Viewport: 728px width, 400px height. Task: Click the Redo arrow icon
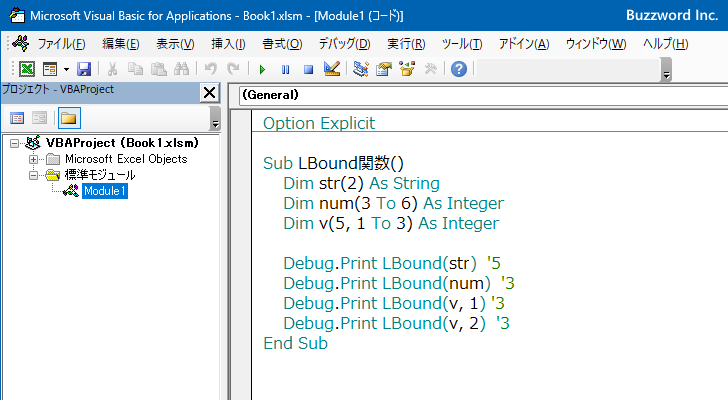tap(233, 69)
